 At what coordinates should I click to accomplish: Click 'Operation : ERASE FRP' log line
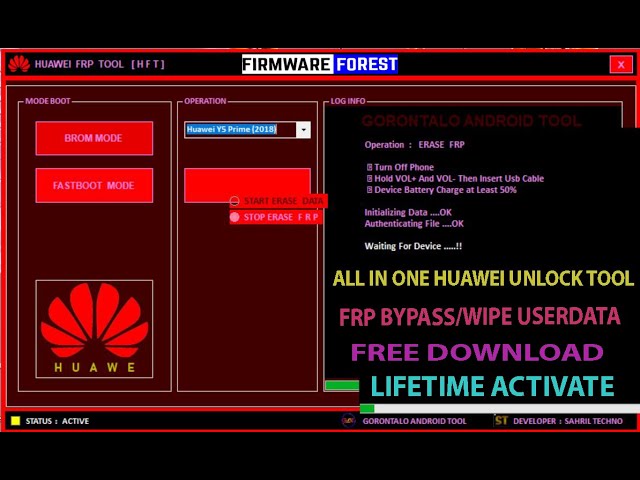[414, 144]
